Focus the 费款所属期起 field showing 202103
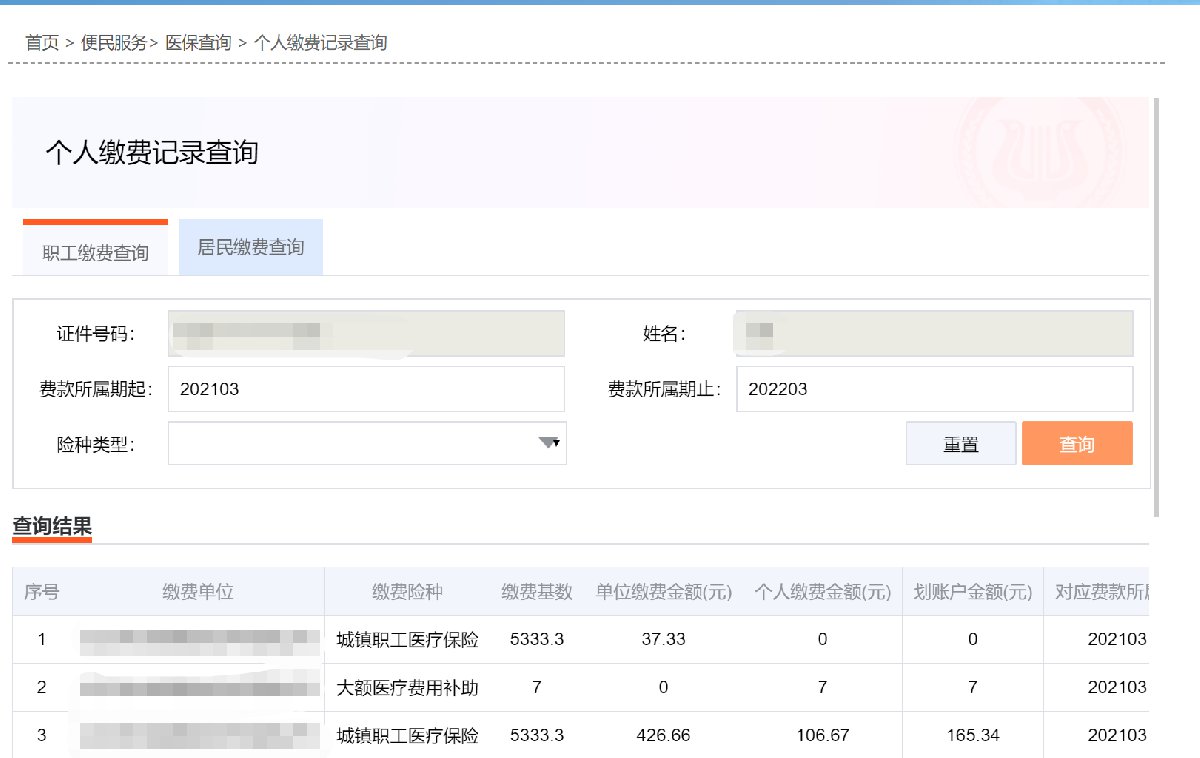The height and width of the screenshot is (758, 1200). pos(366,389)
